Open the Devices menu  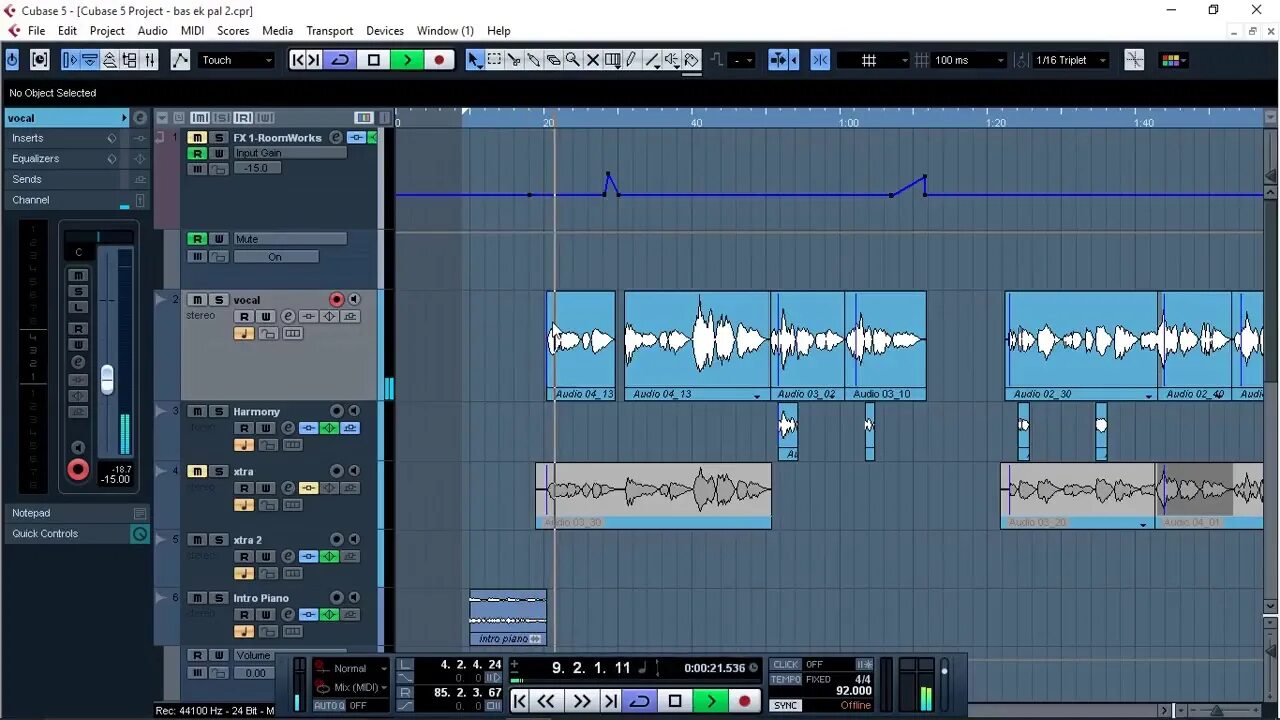point(385,31)
